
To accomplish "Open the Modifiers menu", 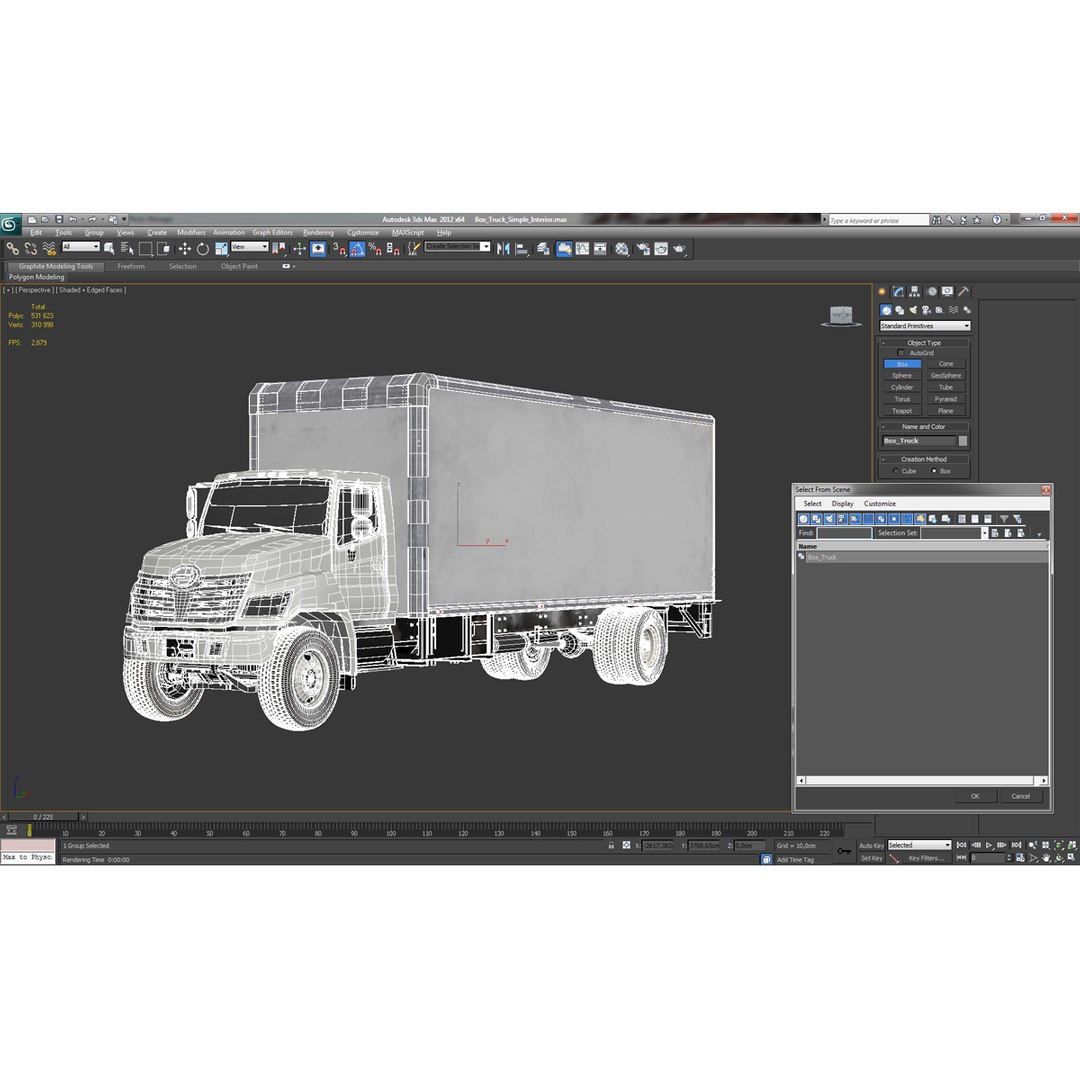I will (x=191, y=233).
